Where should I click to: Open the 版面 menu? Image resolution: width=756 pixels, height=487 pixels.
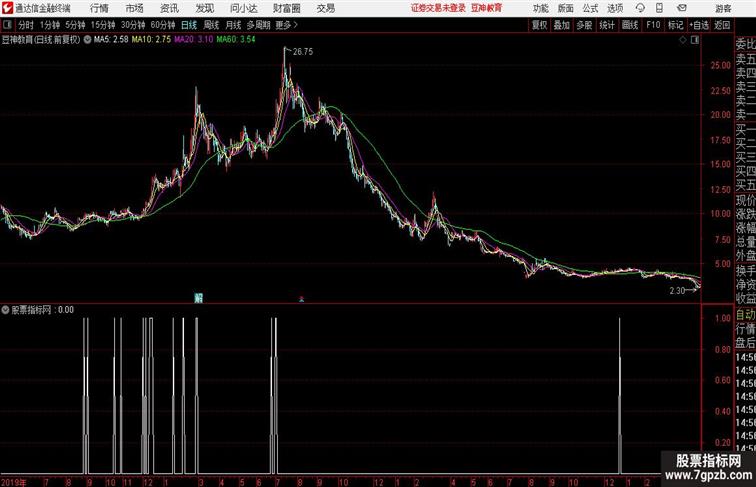click(x=566, y=8)
